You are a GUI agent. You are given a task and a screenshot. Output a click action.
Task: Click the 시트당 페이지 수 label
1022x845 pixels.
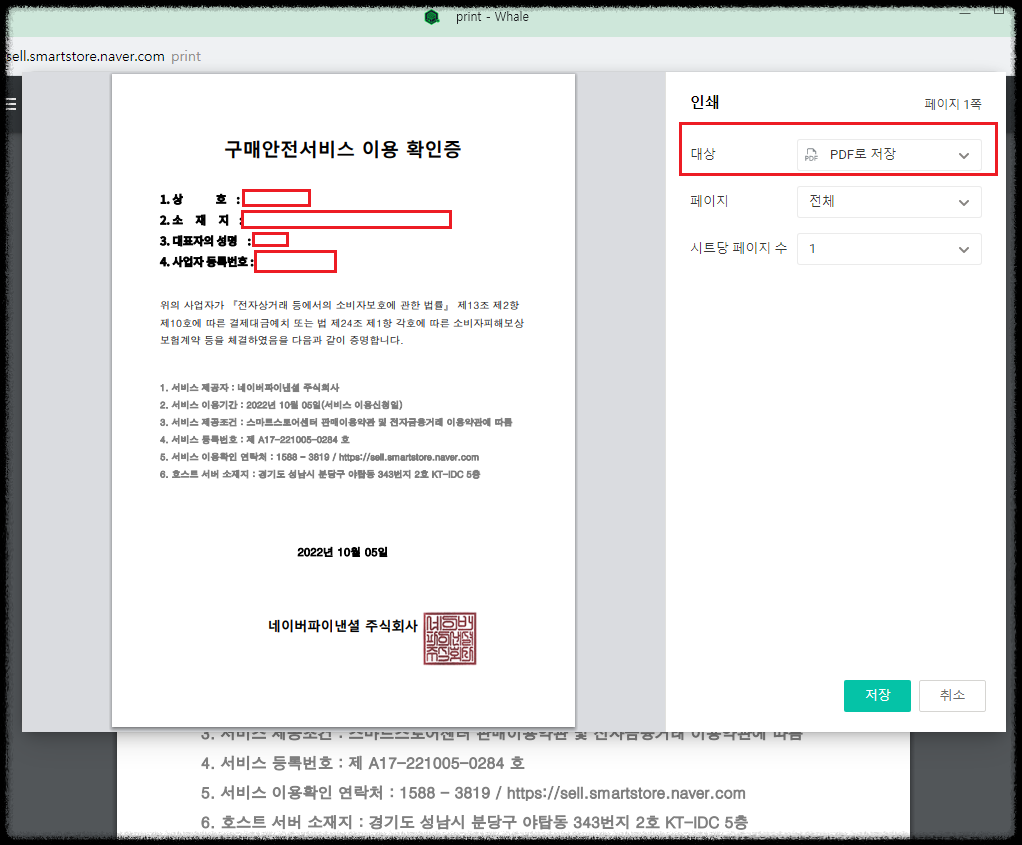point(738,248)
